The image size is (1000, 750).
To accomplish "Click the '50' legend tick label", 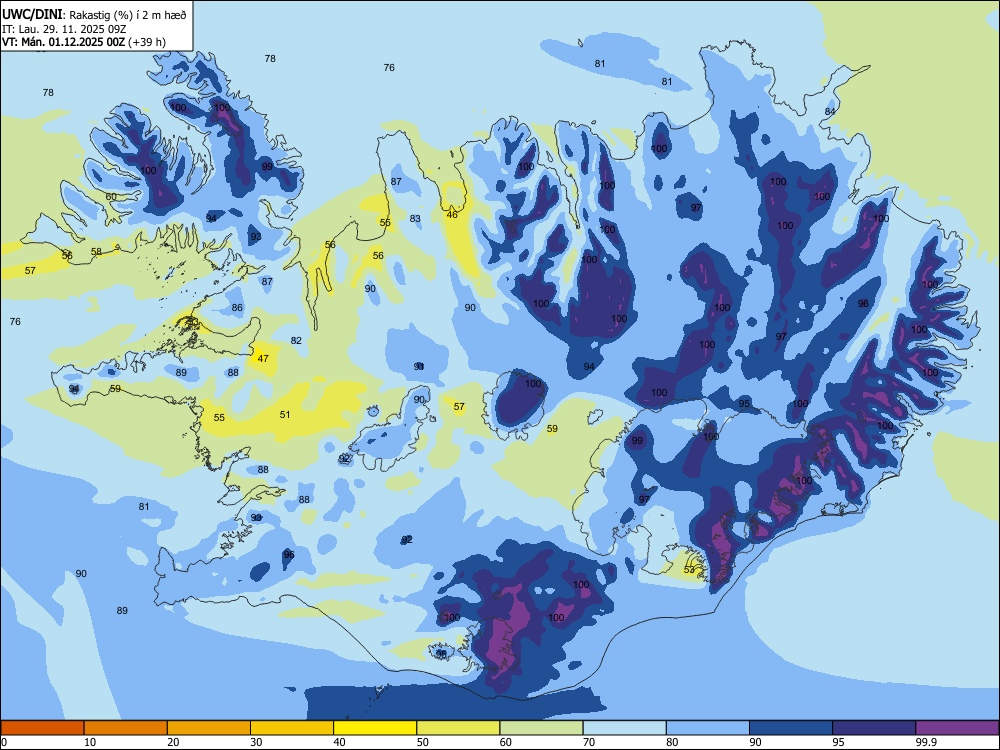I will click(x=422, y=742).
